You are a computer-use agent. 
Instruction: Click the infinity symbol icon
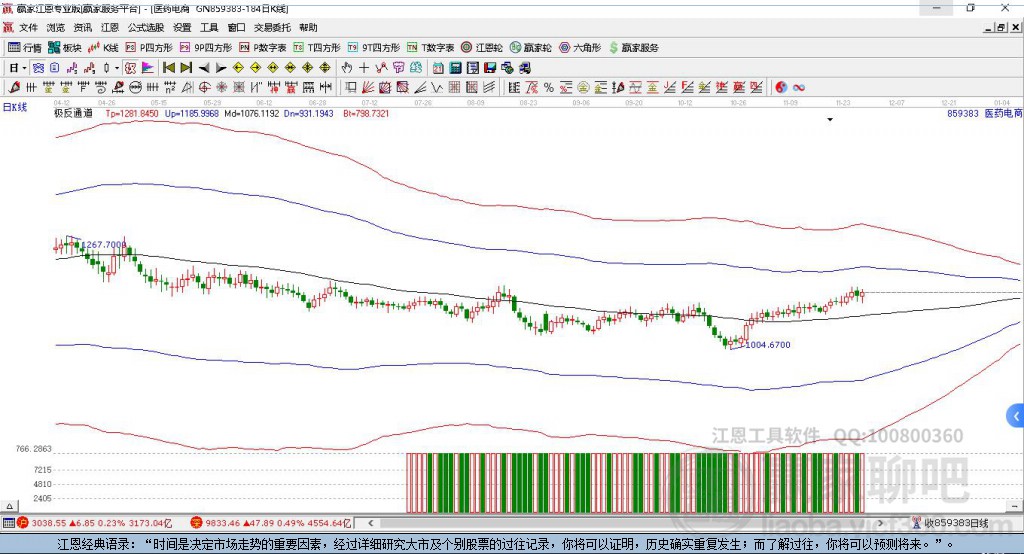click(799, 88)
